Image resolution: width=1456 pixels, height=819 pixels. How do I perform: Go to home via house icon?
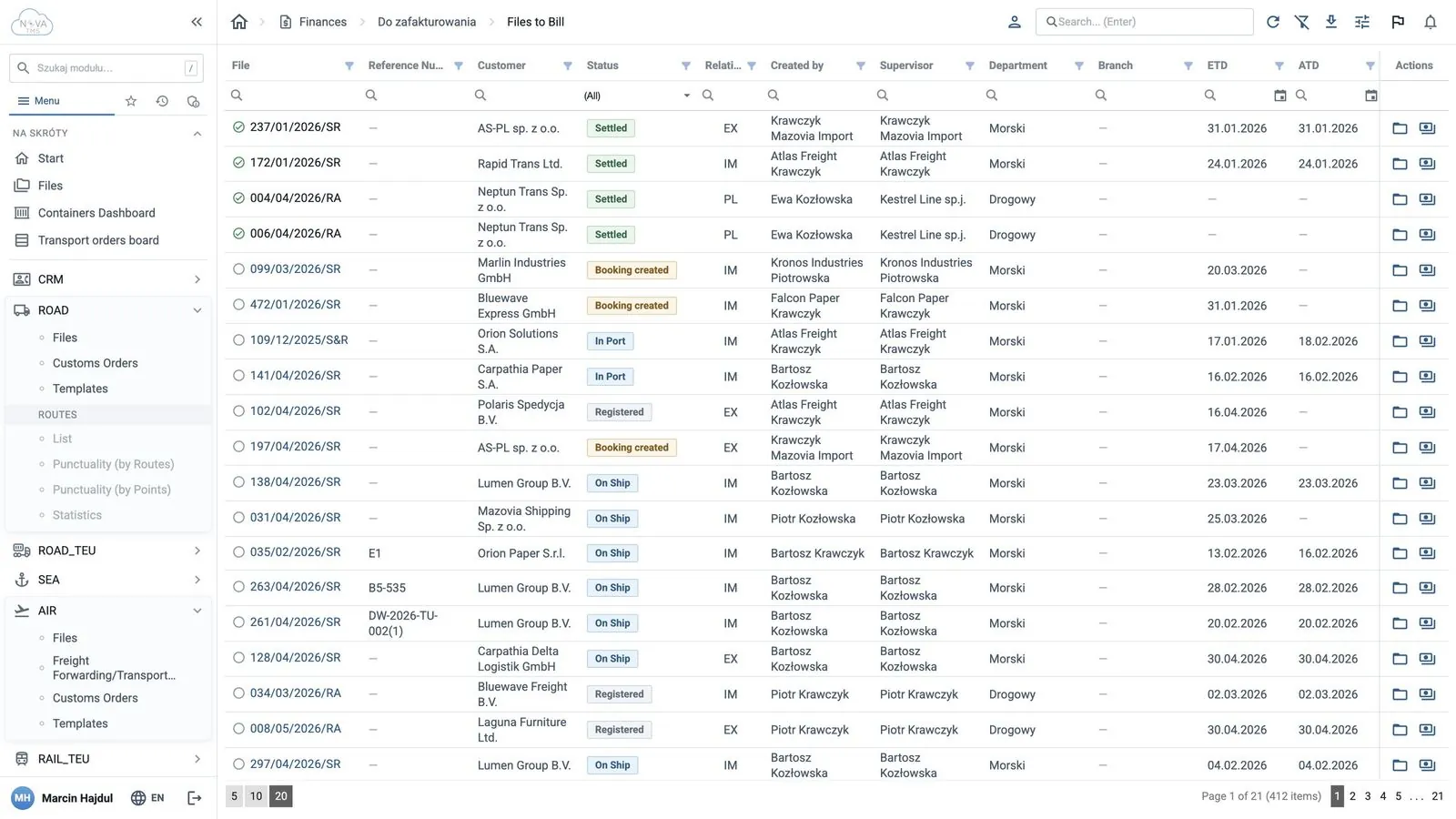click(239, 22)
